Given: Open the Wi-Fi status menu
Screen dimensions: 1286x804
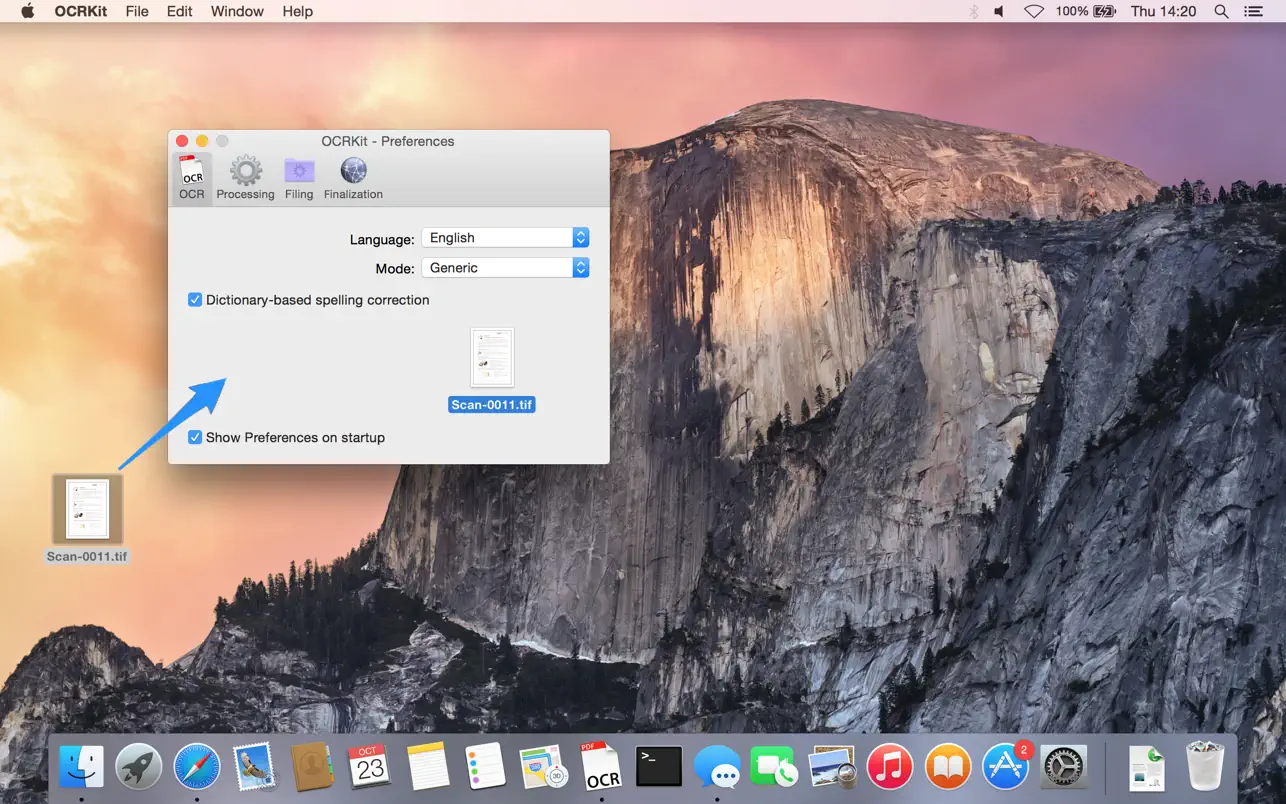Looking at the screenshot, I should click(1034, 11).
